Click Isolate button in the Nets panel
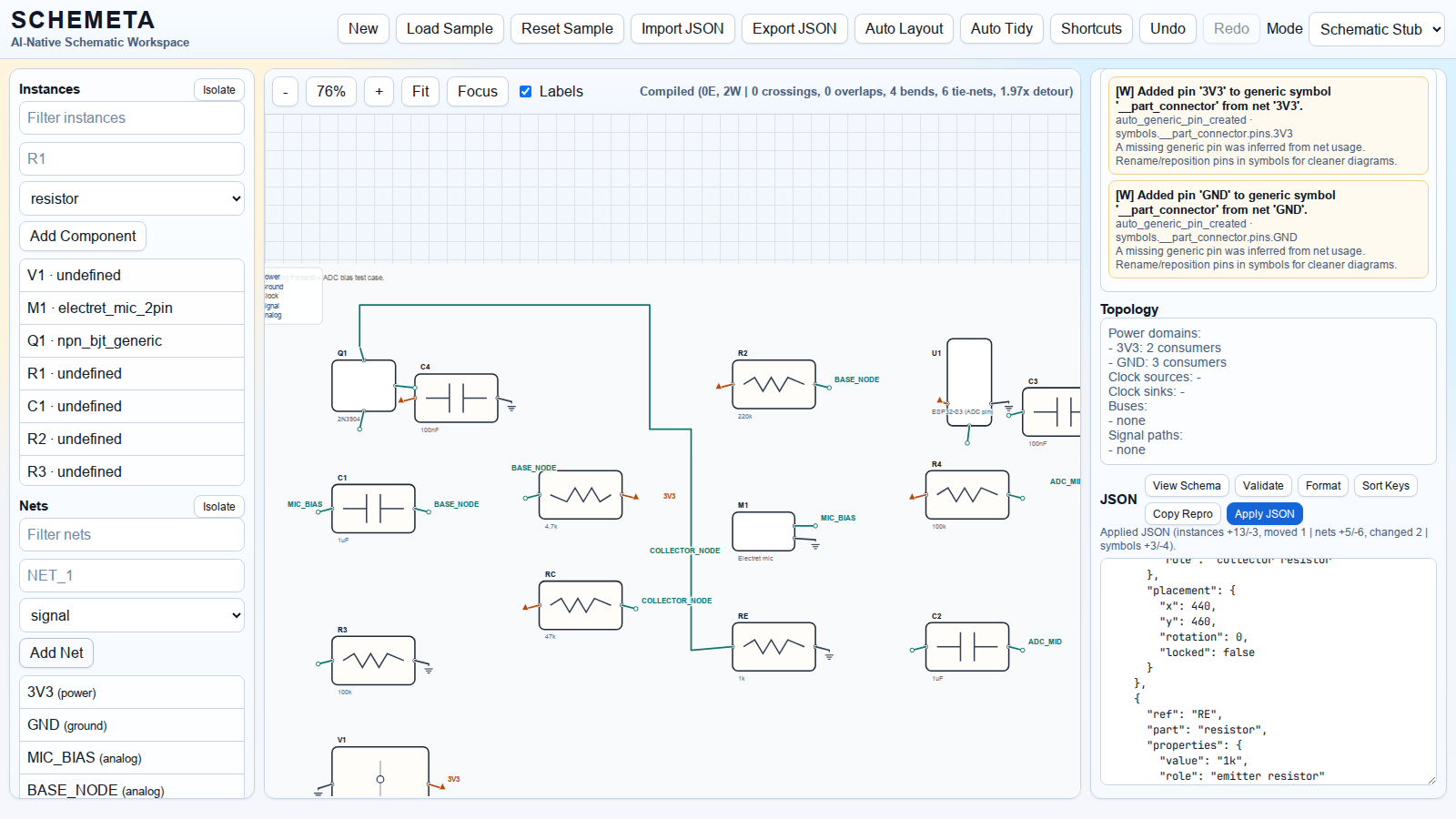1456x819 pixels. coord(218,507)
